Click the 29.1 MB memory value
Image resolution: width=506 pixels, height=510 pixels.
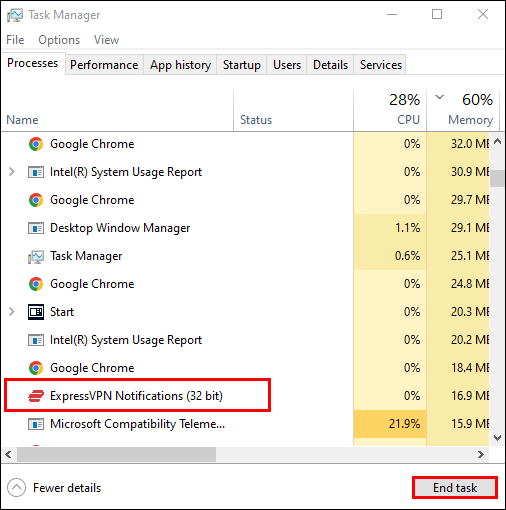point(470,228)
